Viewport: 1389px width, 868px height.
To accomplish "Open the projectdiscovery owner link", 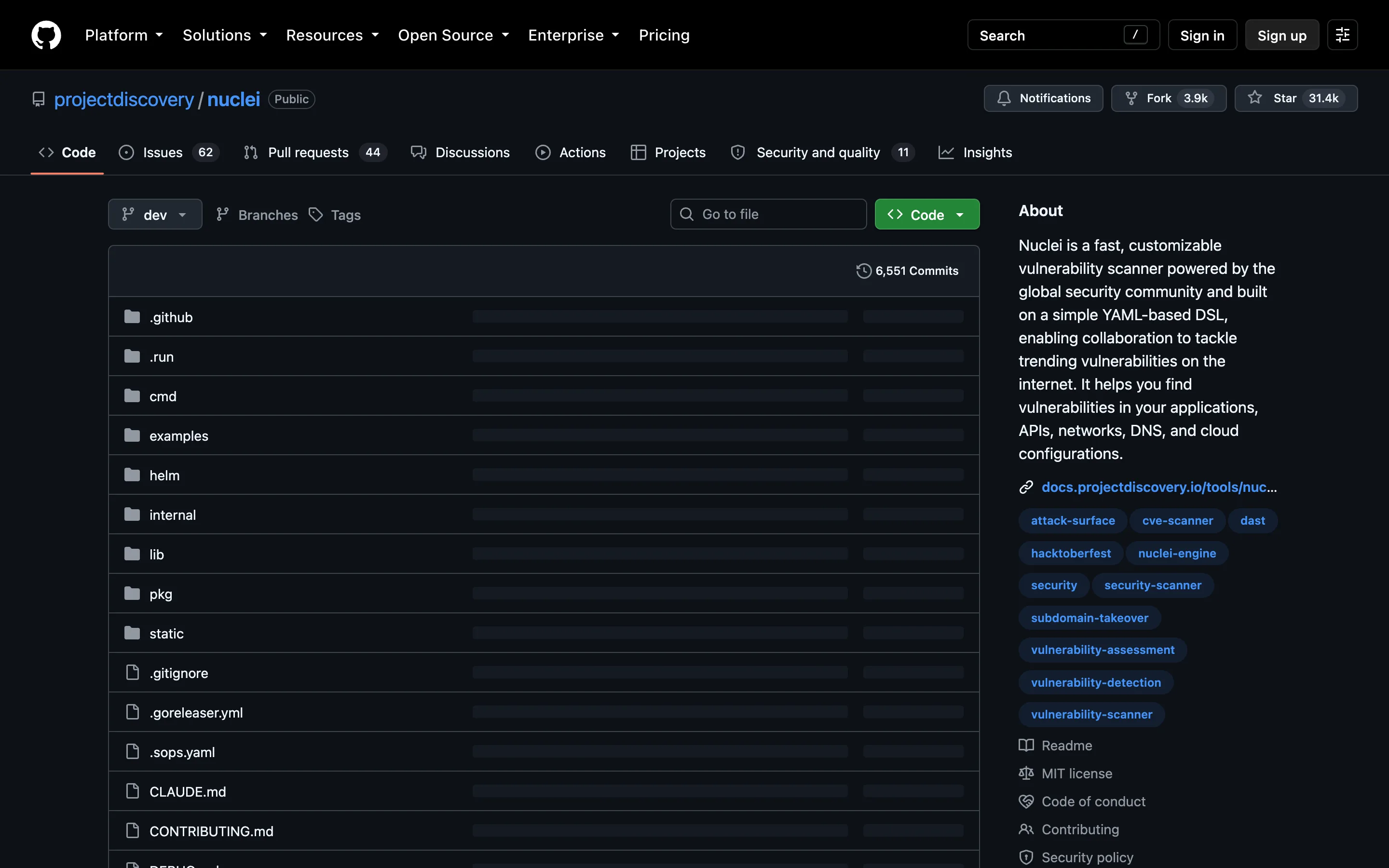I will click(x=124, y=99).
